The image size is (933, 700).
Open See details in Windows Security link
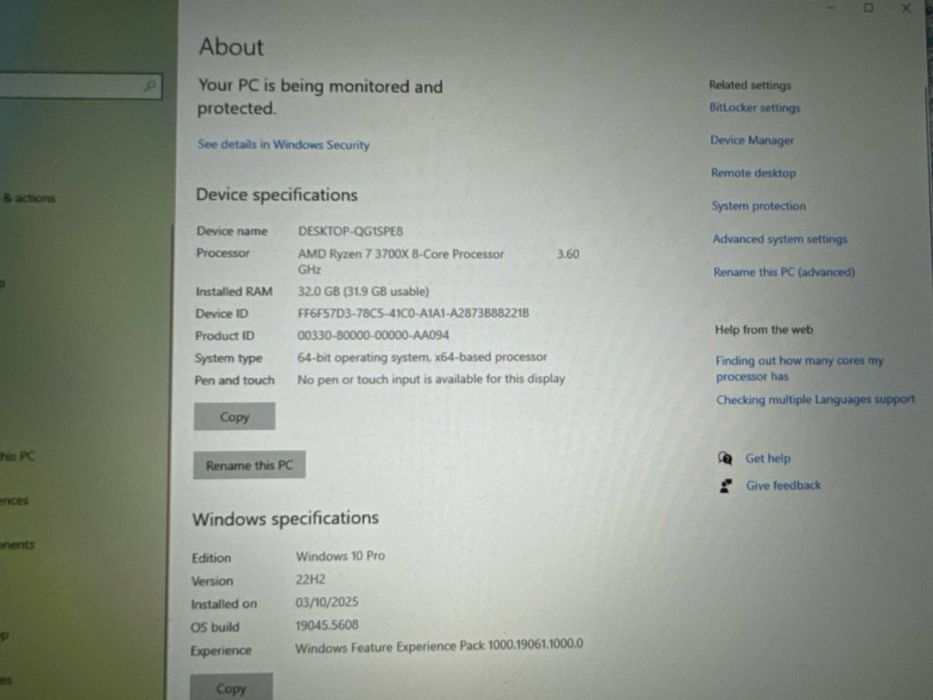point(283,145)
